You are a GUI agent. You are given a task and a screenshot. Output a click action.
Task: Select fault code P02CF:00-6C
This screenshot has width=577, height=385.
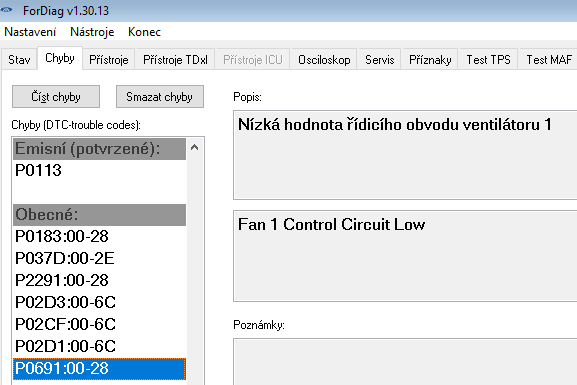pos(99,324)
